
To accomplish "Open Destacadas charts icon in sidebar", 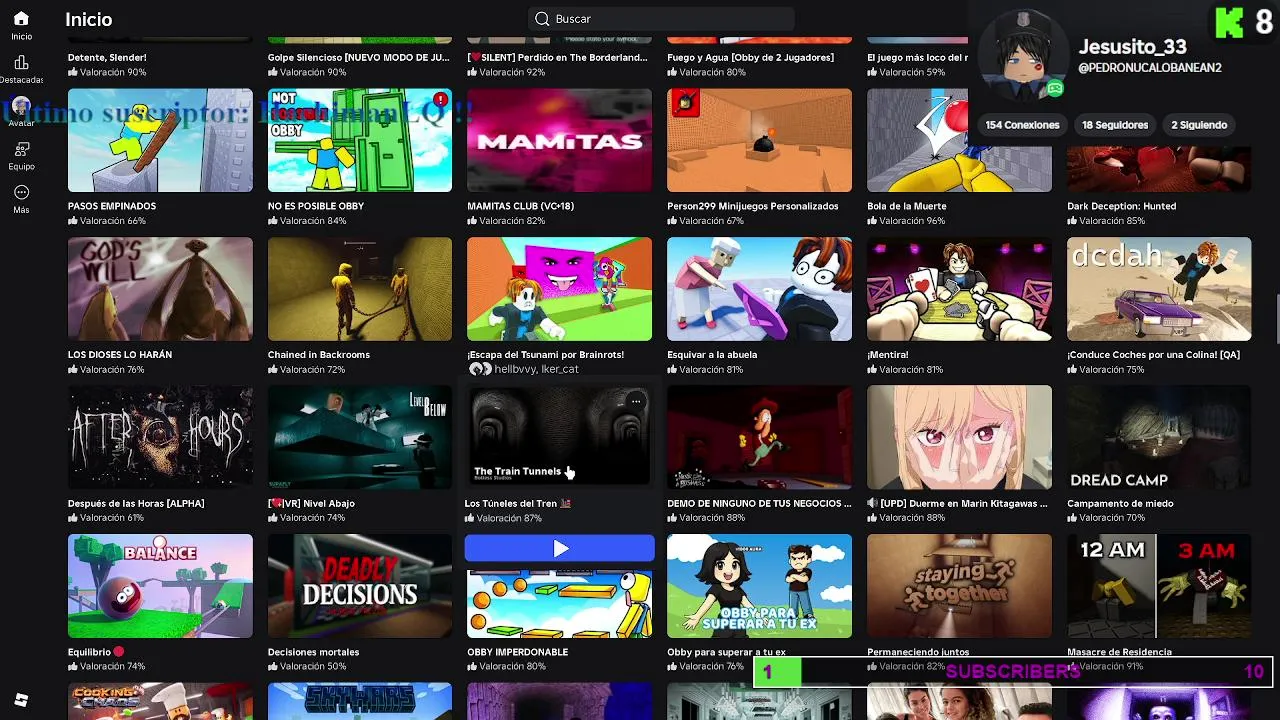I will [21, 63].
